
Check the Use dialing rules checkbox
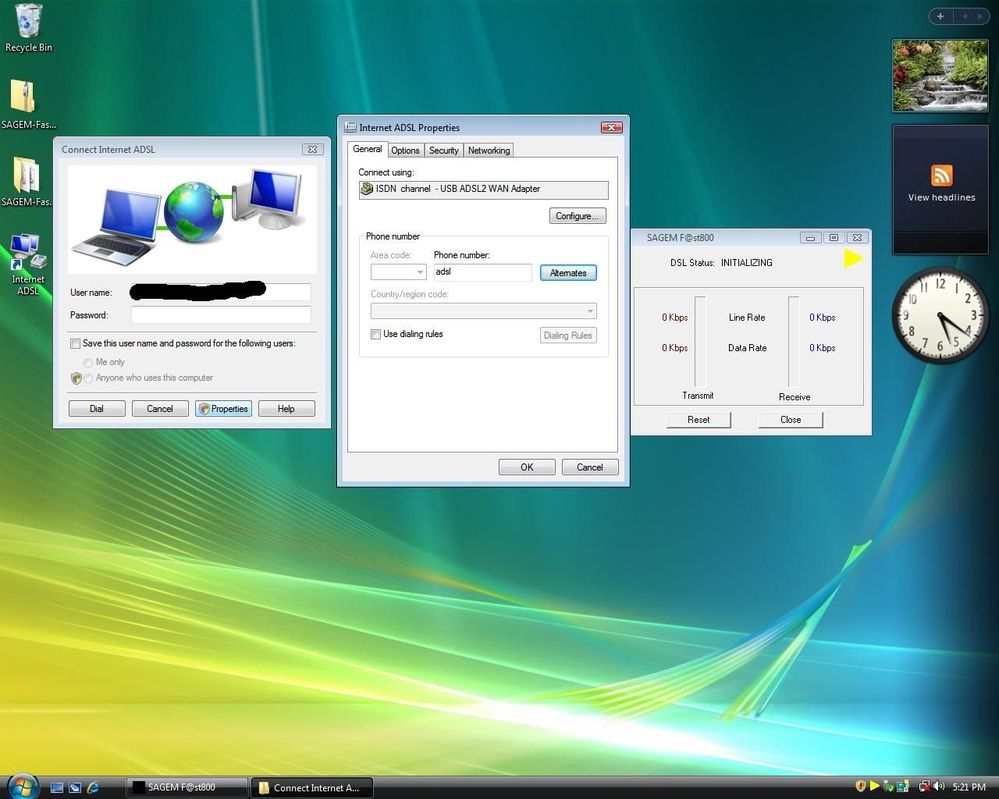point(375,334)
